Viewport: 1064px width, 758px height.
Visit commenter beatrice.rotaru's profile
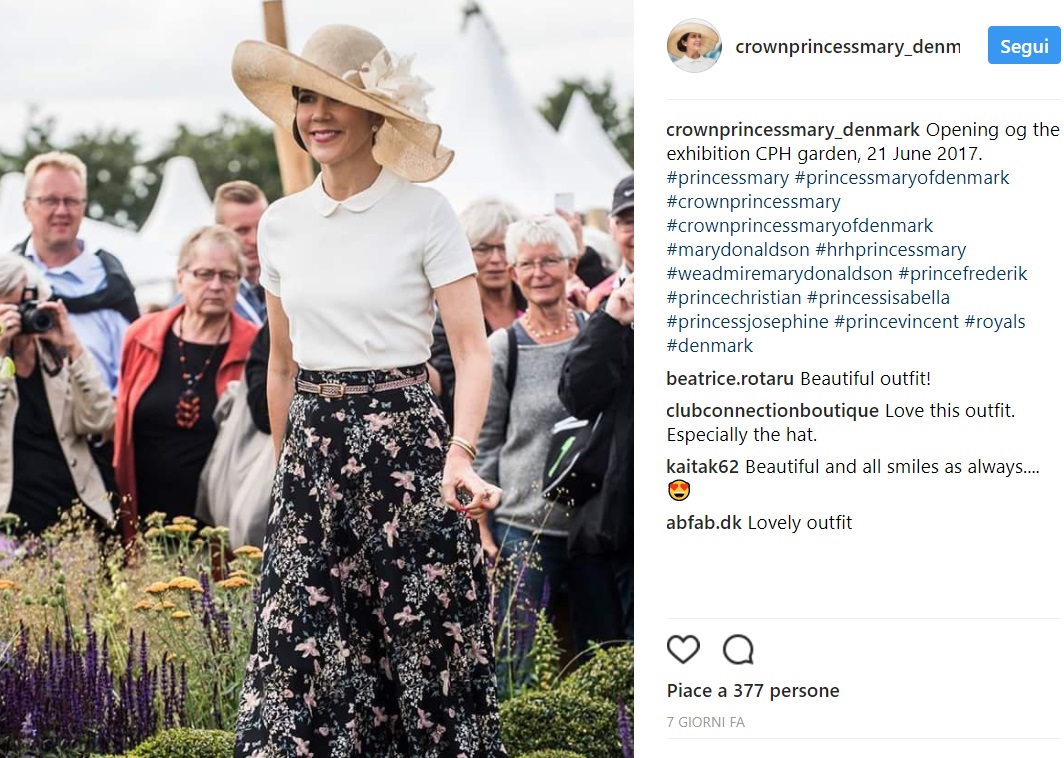coord(729,379)
